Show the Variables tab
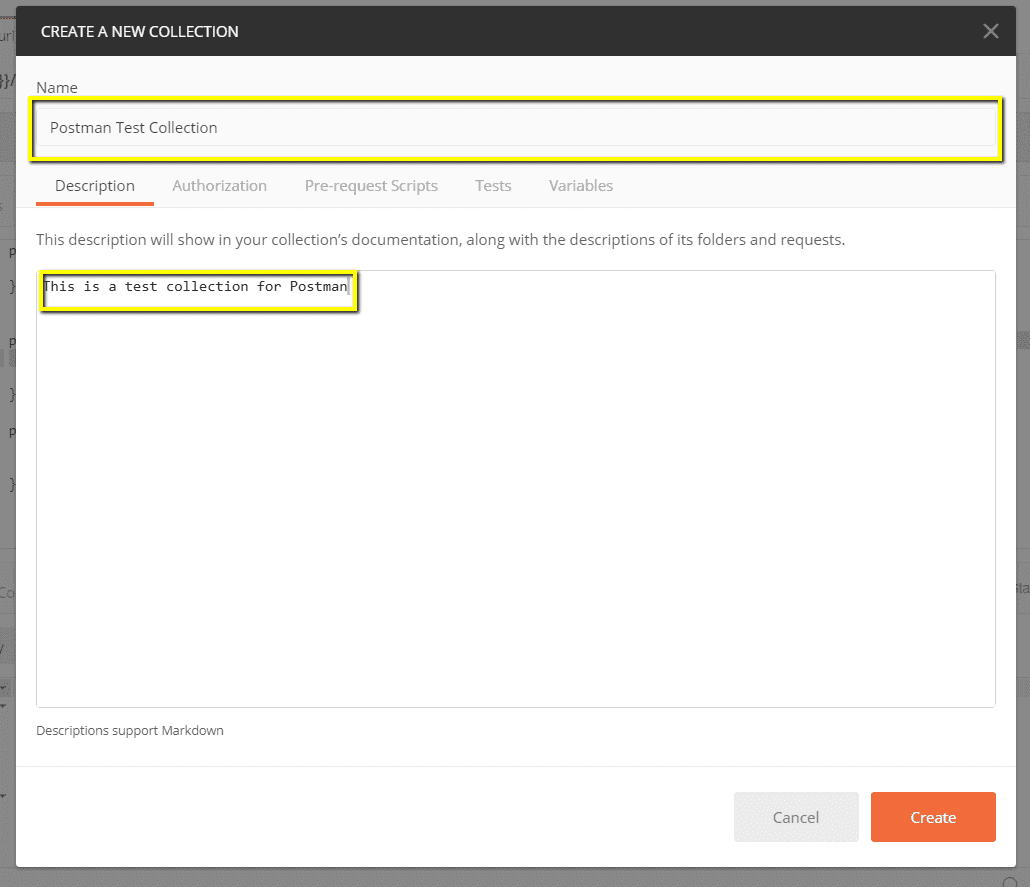This screenshot has width=1030, height=887. pyautogui.click(x=581, y=186)
